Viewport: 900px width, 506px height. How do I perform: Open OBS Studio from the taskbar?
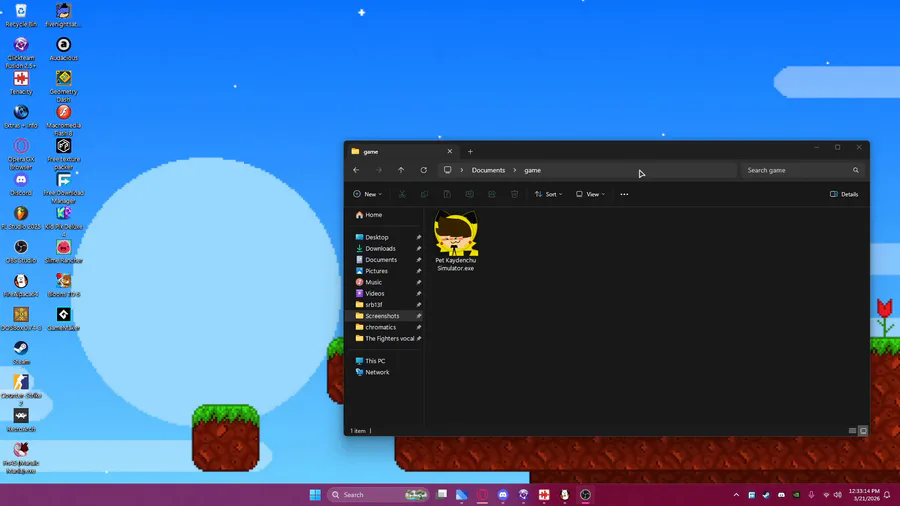(585, 495)
